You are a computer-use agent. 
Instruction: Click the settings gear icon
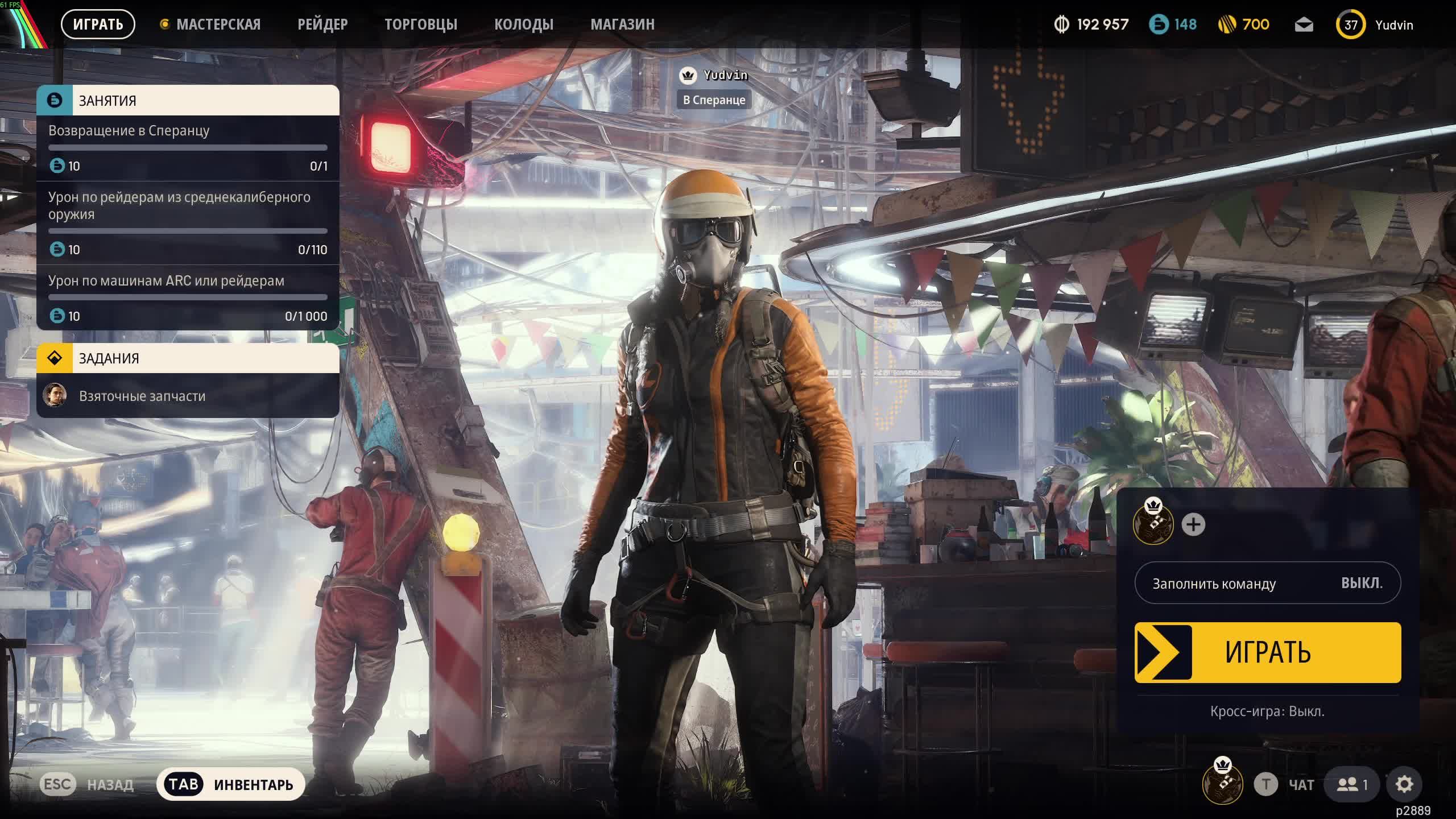[x=1404, y=784]
